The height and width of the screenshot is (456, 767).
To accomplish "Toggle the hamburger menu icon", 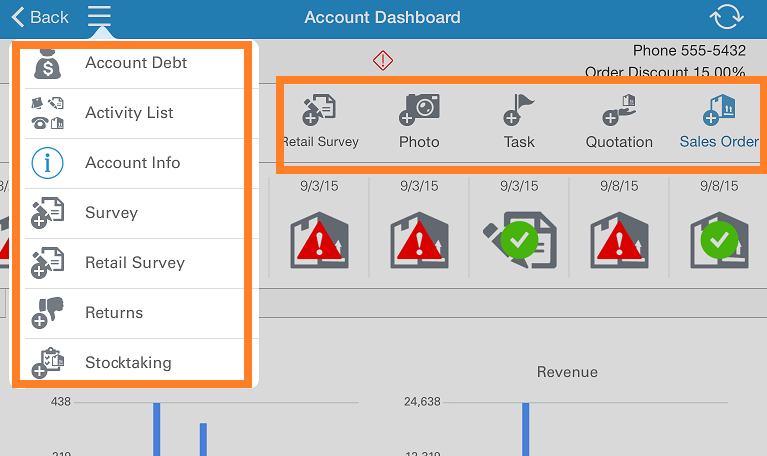I will pos(99,16).
